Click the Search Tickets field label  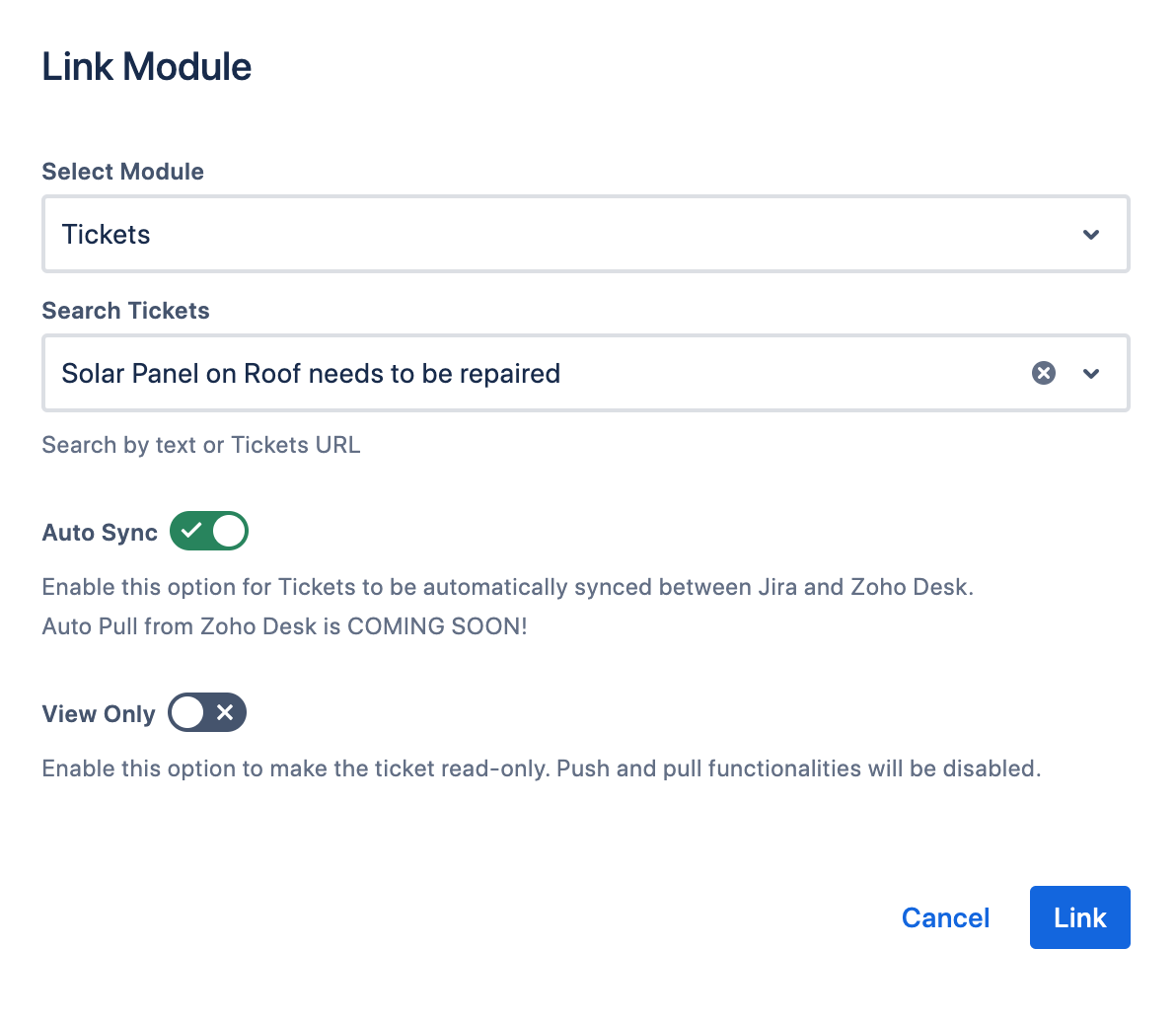125,311
